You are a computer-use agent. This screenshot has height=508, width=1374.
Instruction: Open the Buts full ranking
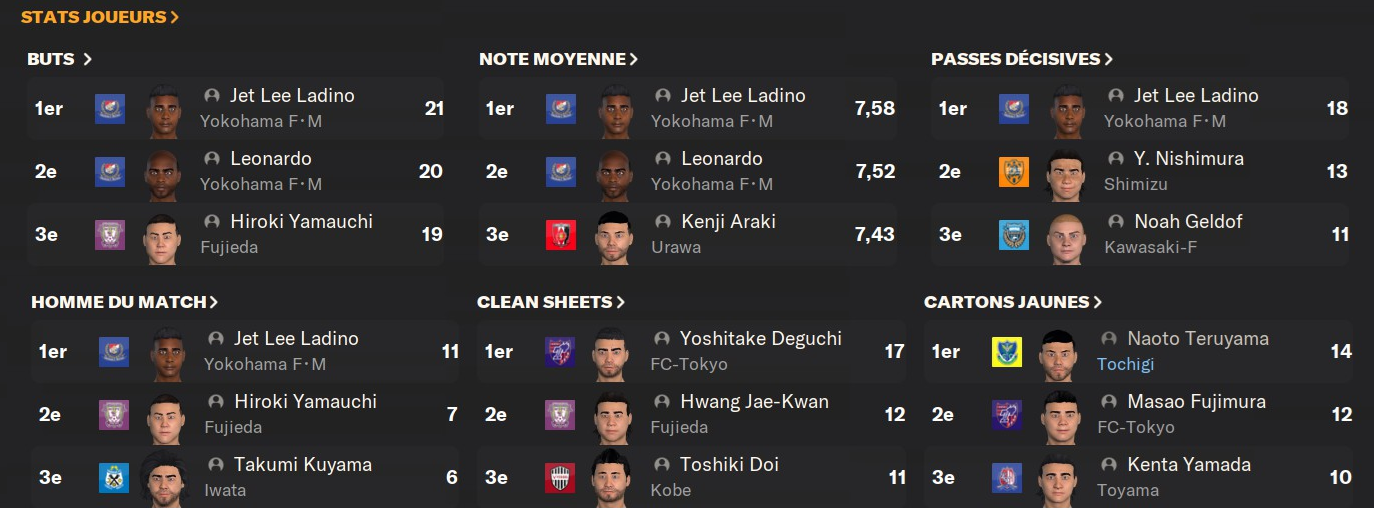60,59
